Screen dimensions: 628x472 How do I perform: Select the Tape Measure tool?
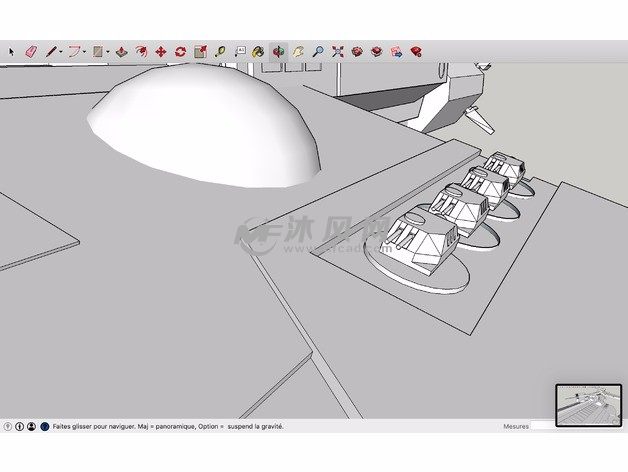[x=219, y=50]
